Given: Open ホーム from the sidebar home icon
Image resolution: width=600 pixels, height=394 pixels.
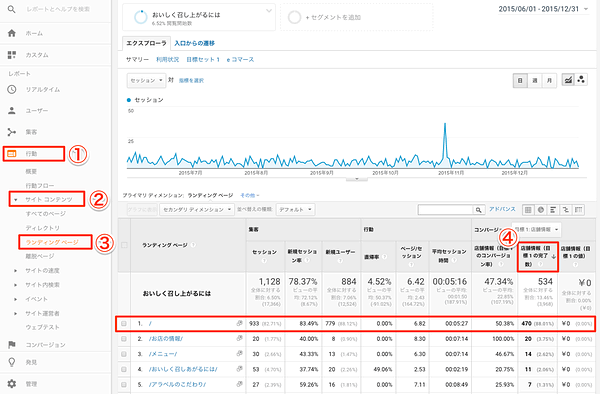Looking at the screenshot, I should click(x=12, y=33).
